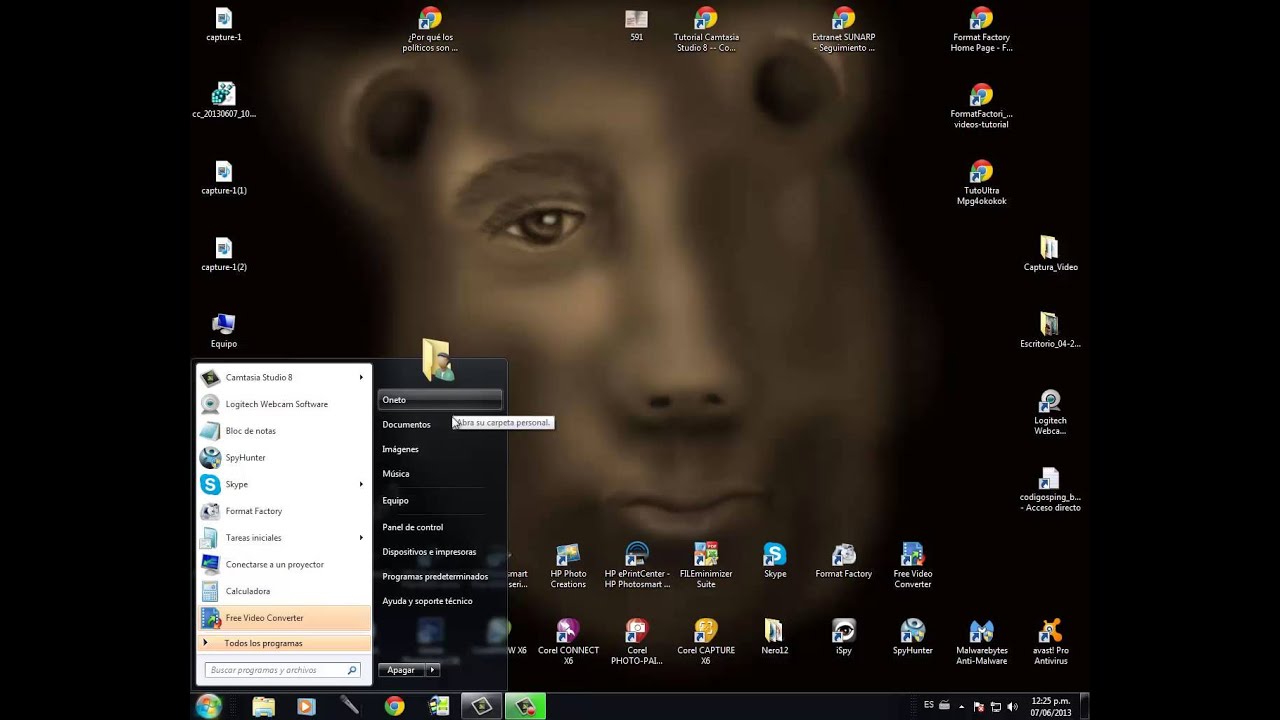Select the Nero12 desktop icon
This screenshot has width=1280, height=720.
[x=775, y=637]
